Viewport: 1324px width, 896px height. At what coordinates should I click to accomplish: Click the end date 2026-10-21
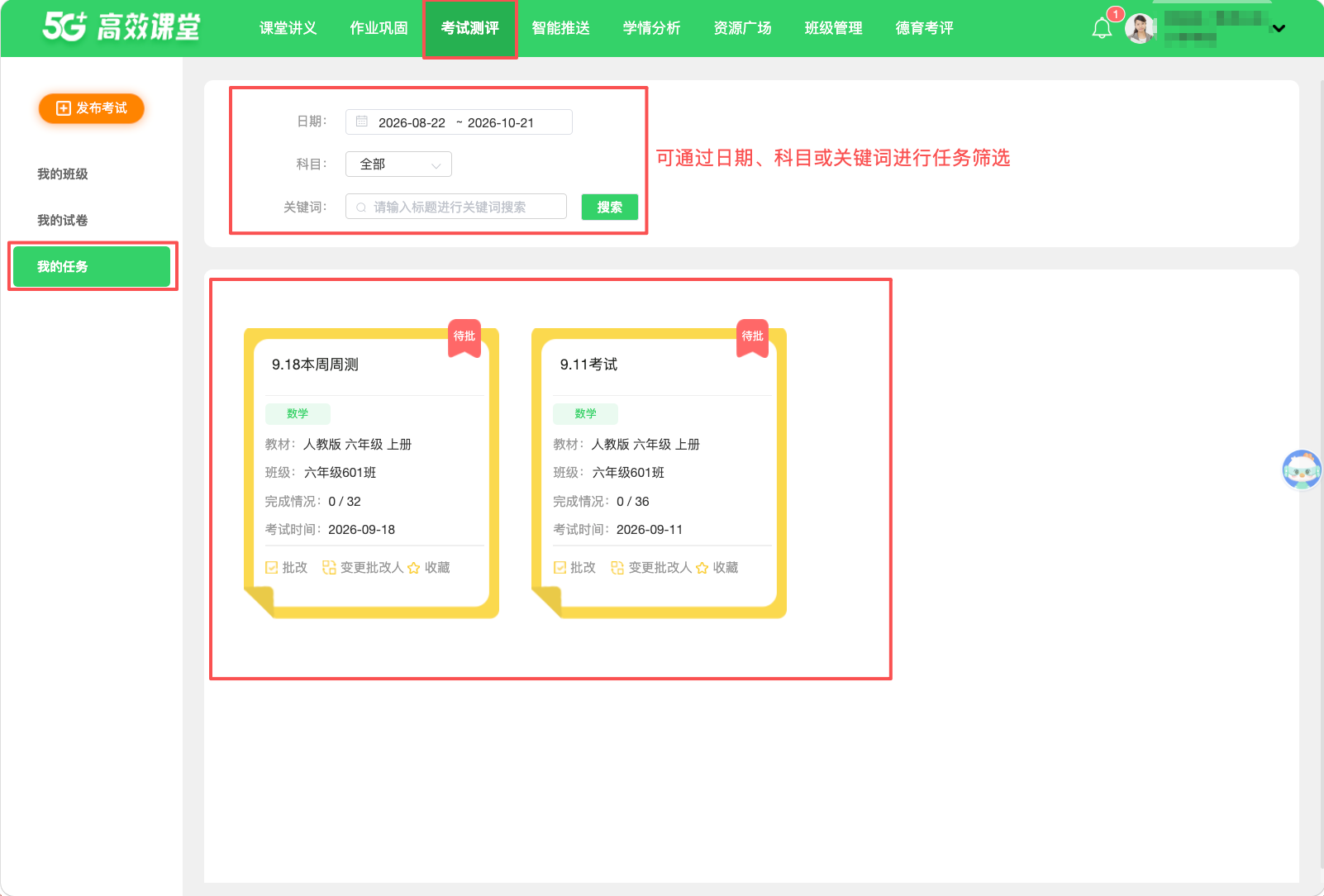pos(501,123)
